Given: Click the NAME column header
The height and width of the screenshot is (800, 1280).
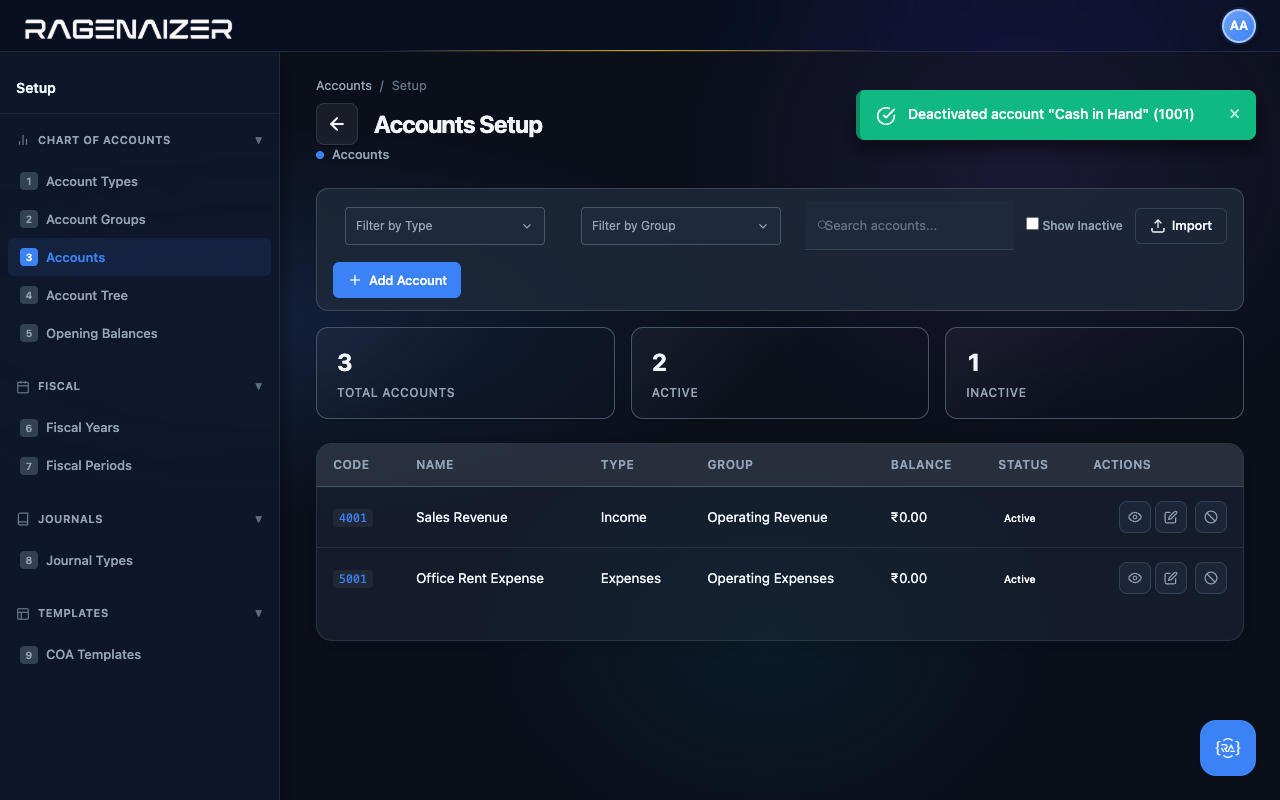Looking at the screenshot, I should point(435,465).
